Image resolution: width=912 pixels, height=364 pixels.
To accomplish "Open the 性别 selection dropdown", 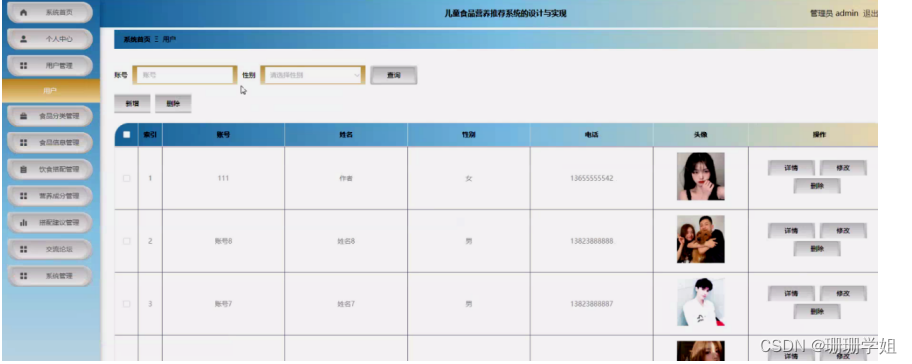I will tap(313, 75).
